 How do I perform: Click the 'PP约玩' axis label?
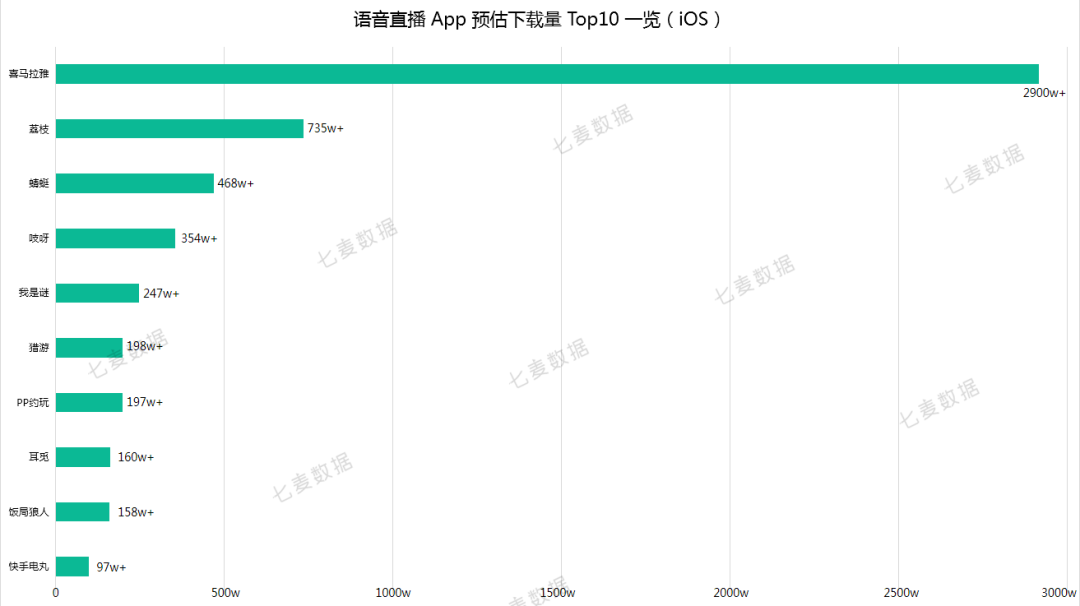point(33,402)
